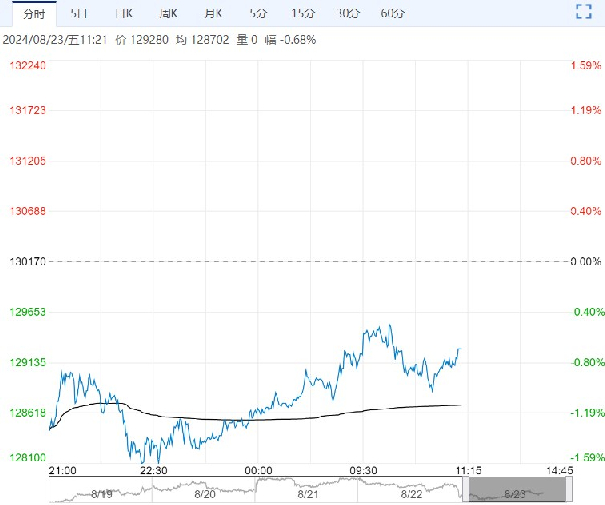Switch to the 5日 chart tab

(x=78, y=13)
